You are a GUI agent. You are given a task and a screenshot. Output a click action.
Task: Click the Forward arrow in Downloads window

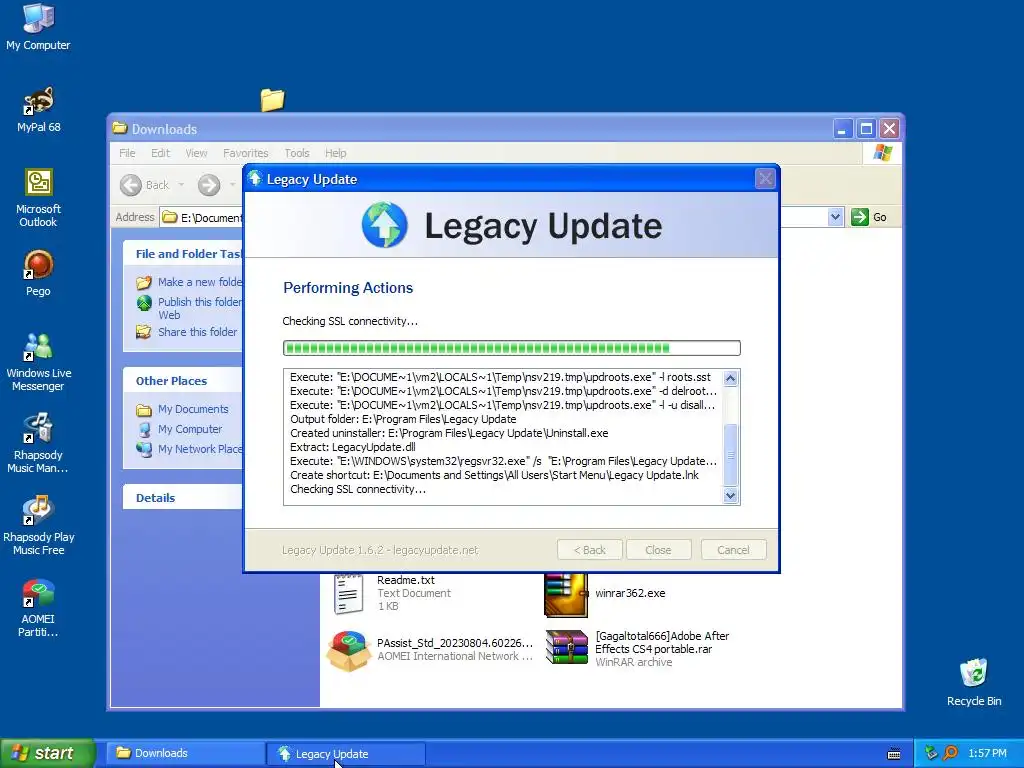point(209,185)
